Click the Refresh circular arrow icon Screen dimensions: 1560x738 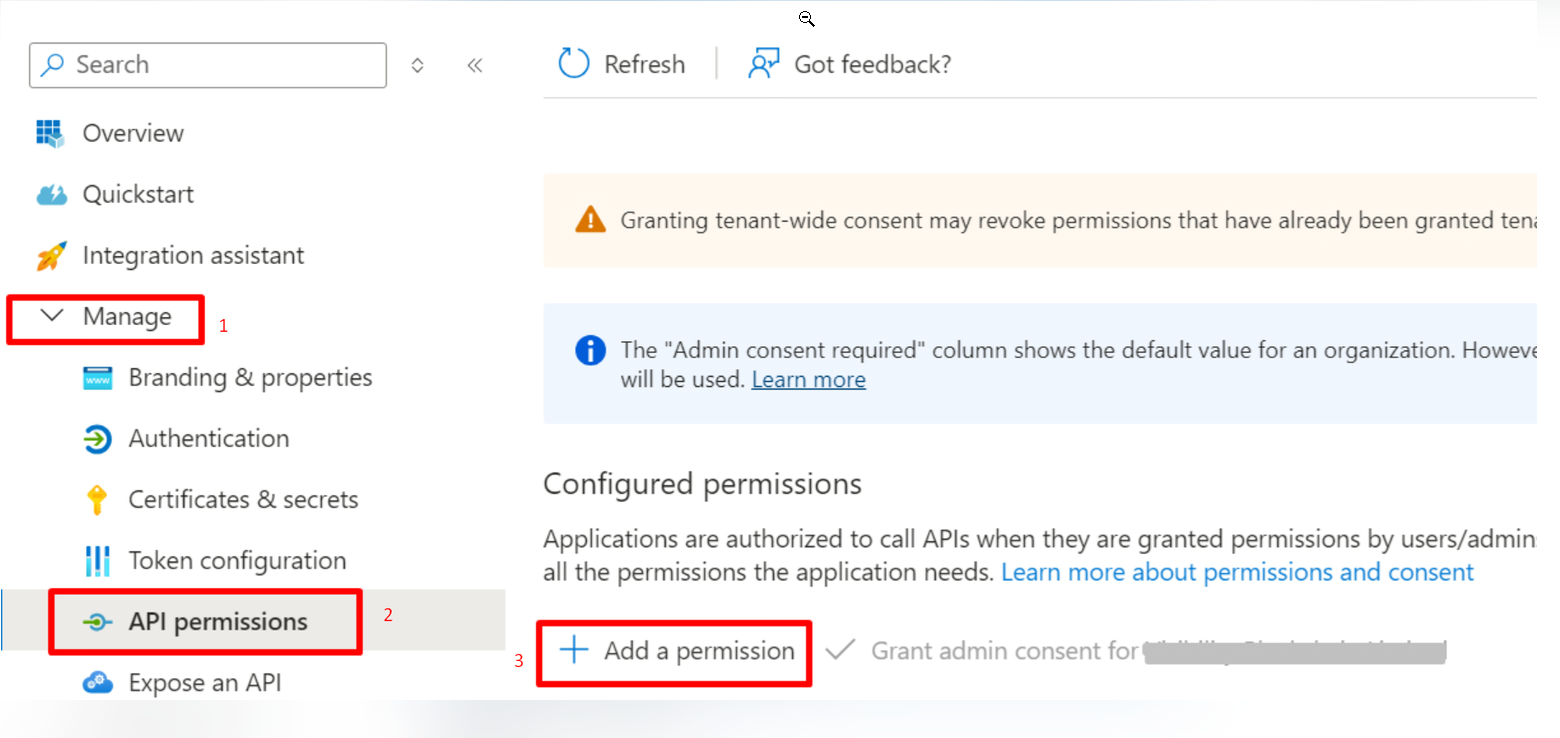[574, 64]
